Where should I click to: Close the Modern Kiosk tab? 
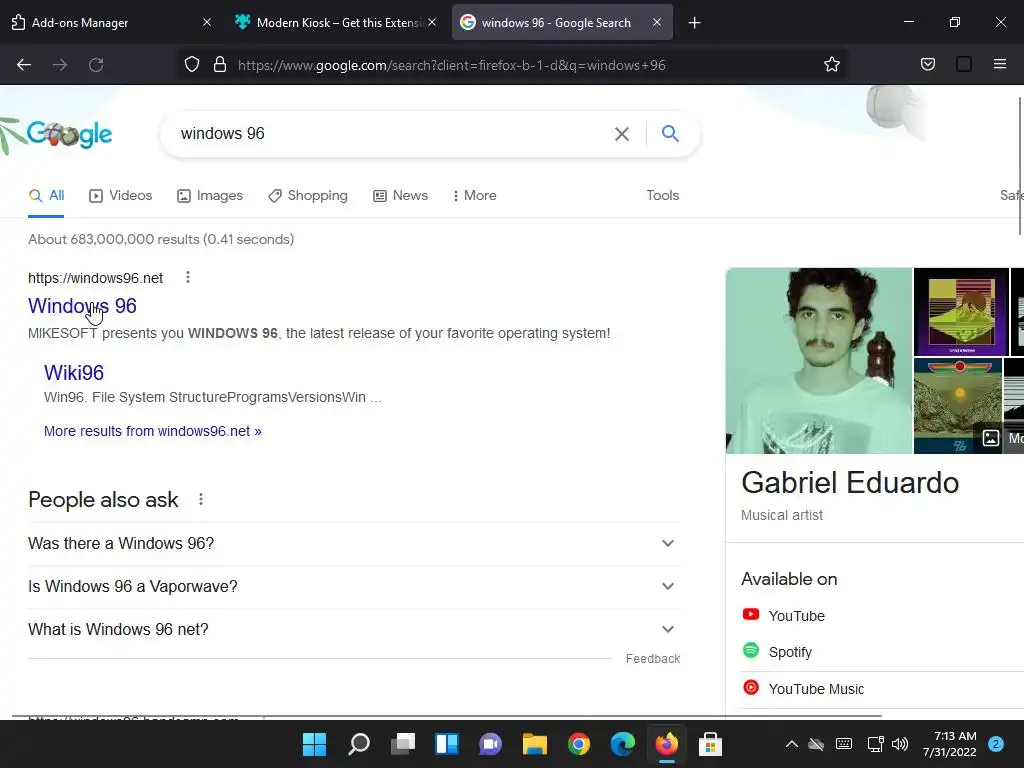pos(432,22)
